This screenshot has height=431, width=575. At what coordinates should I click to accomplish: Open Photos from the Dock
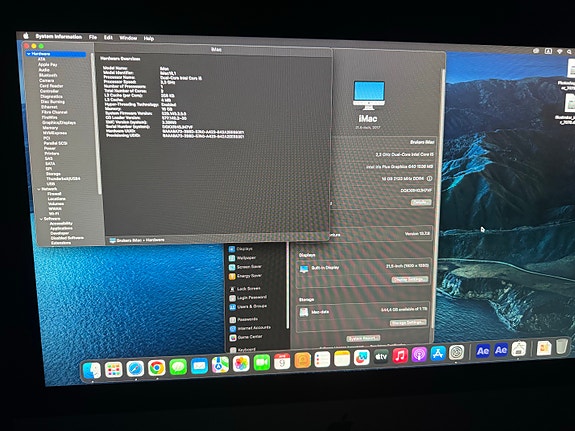tap(241, 364)
